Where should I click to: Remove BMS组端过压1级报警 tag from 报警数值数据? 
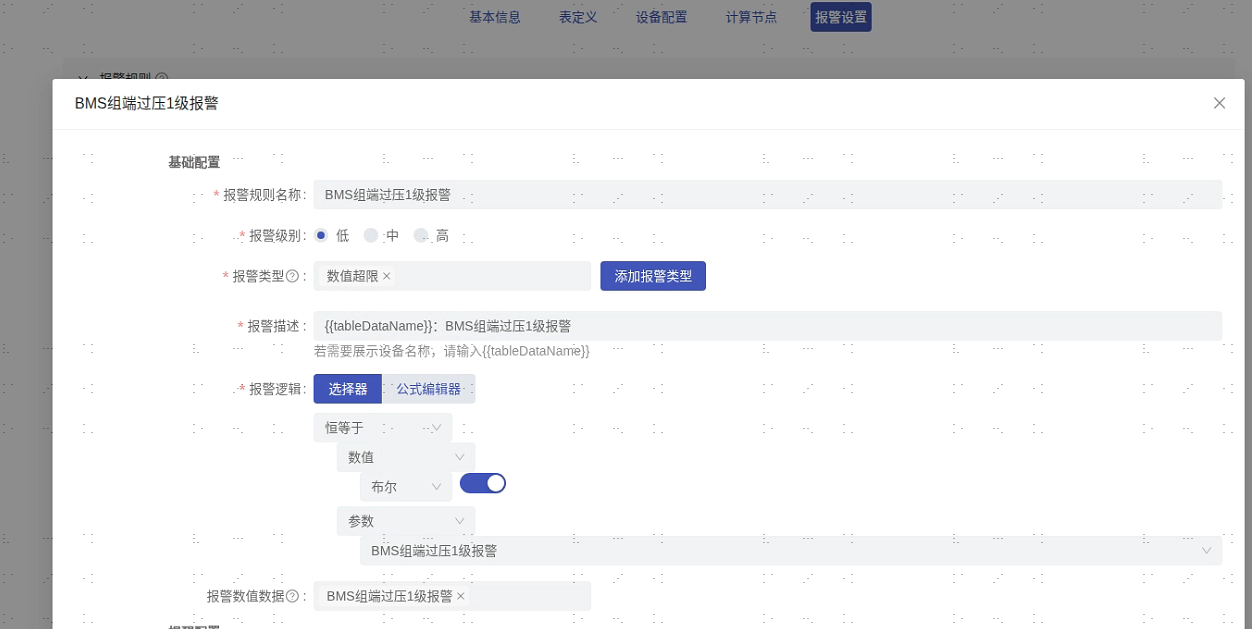tap(461, 596)
